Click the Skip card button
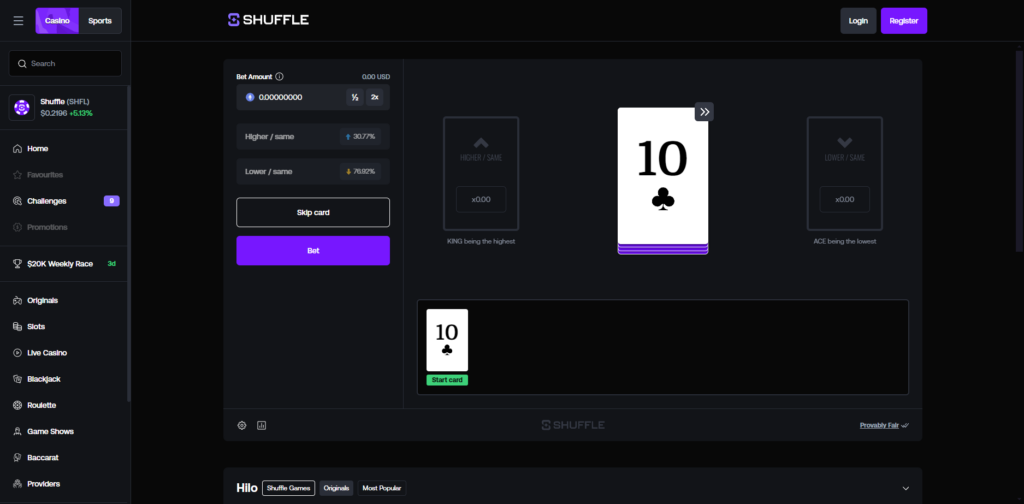1024x504 pixels. [313, 212]
